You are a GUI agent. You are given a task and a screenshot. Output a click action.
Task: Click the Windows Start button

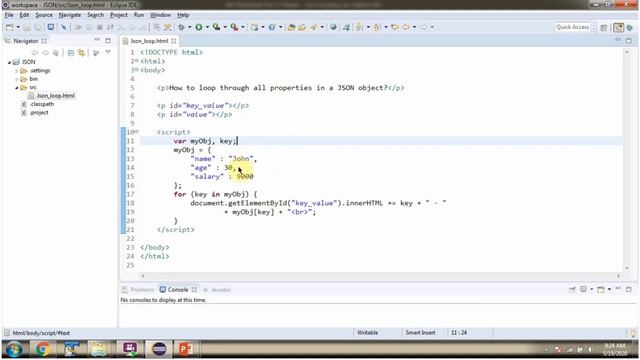(14, 349)
